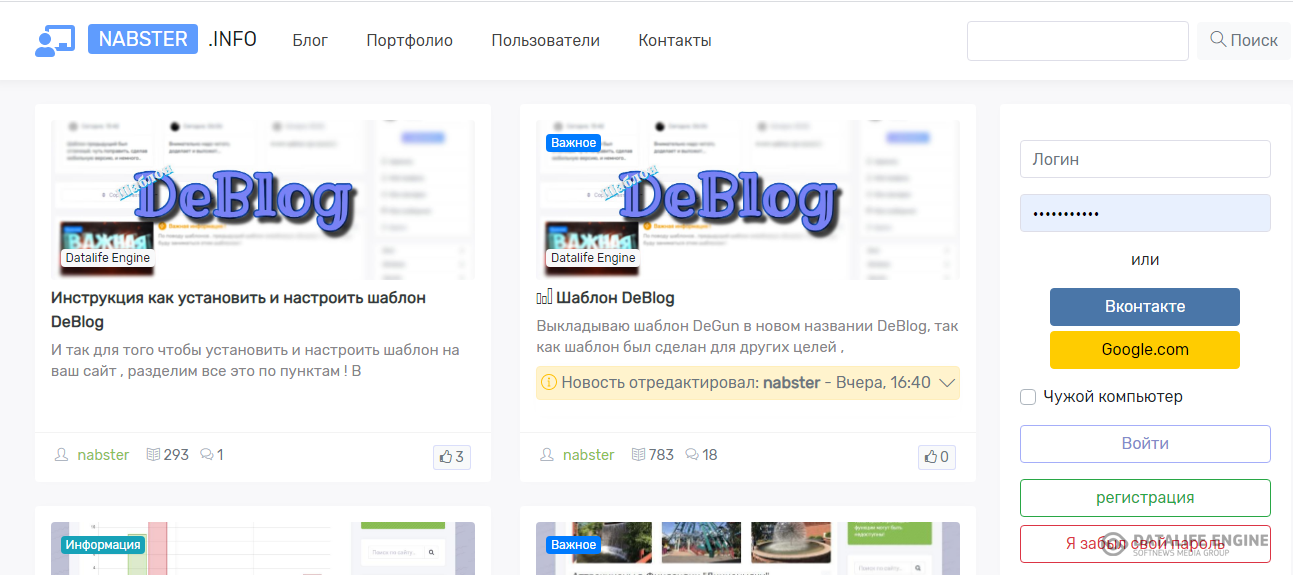Click the user icon beside nabster in first post
Screen dimensions: 1293x575
click(x=62, y=455)
